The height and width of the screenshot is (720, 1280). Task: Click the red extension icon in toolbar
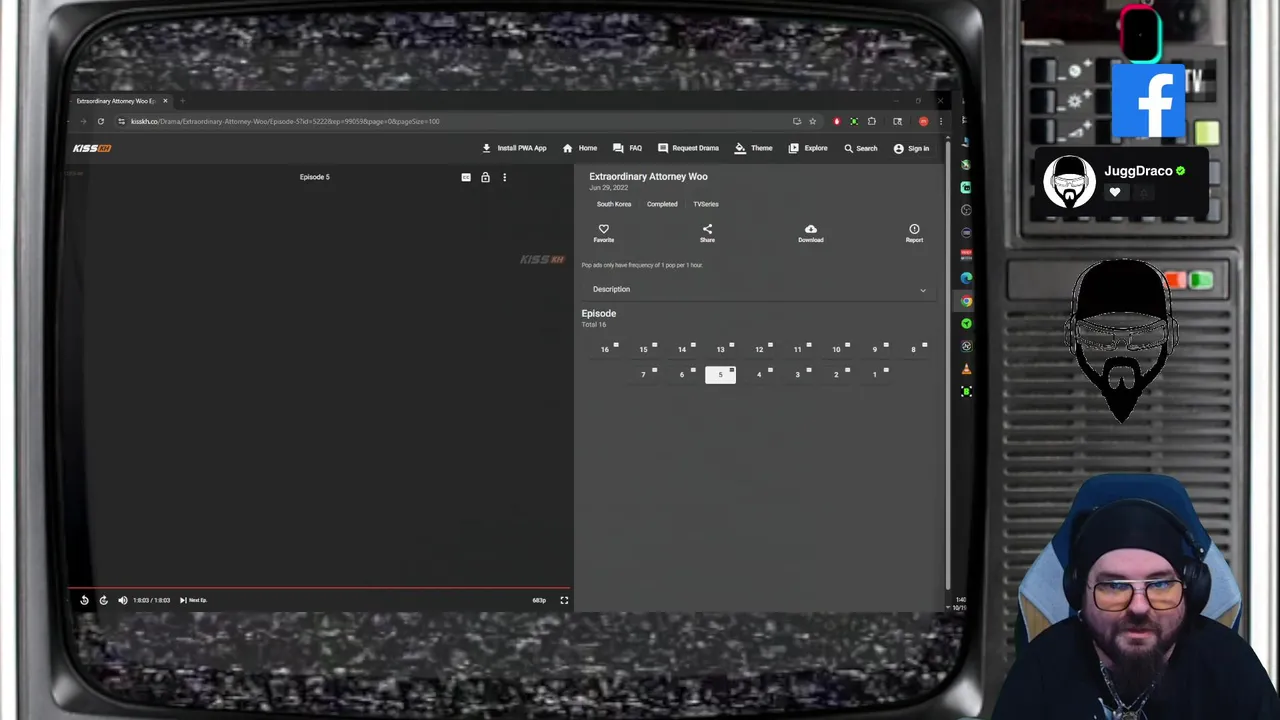point(837,121)
